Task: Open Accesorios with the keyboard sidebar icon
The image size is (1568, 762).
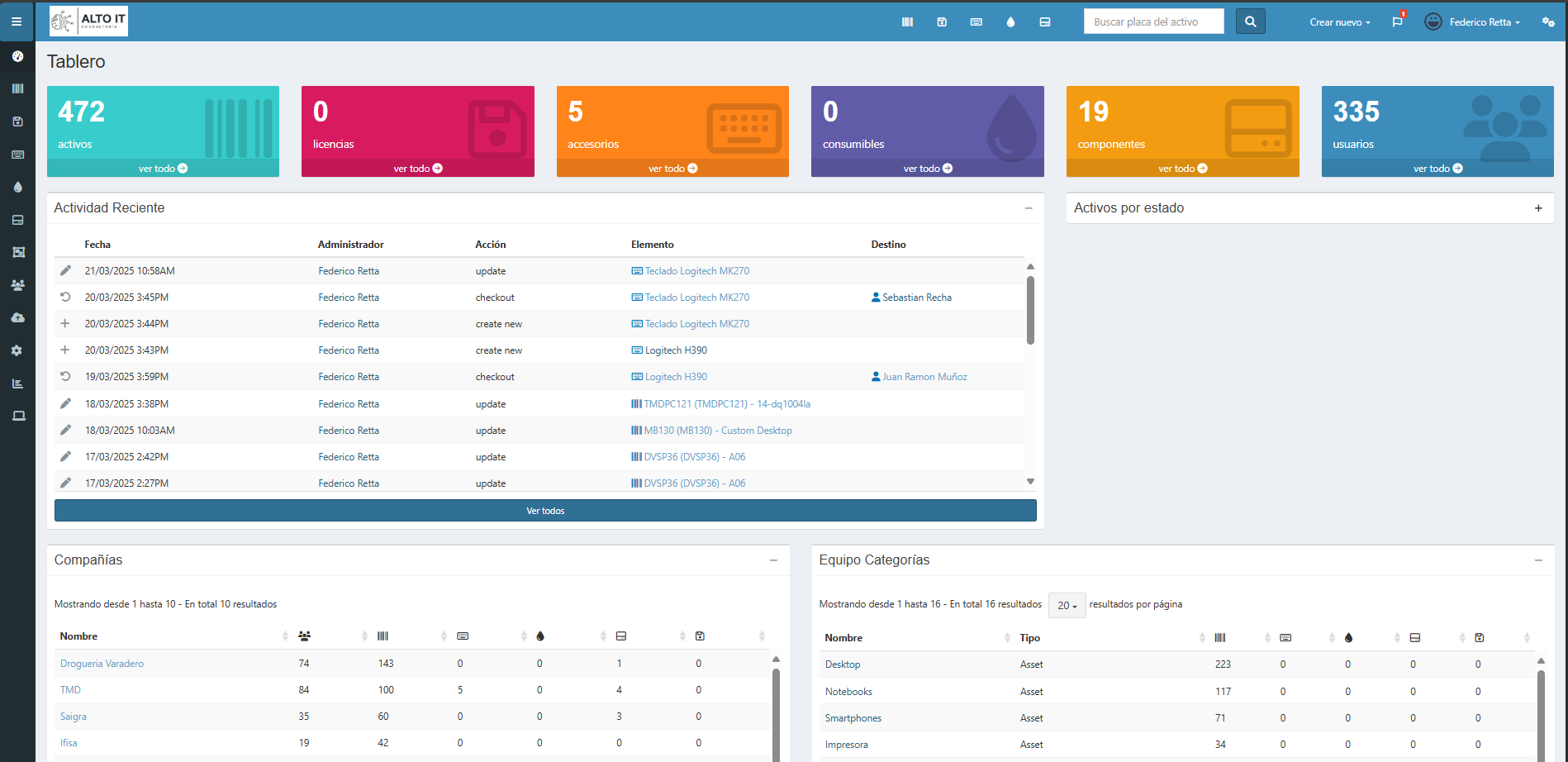Action: click(17, 155)
